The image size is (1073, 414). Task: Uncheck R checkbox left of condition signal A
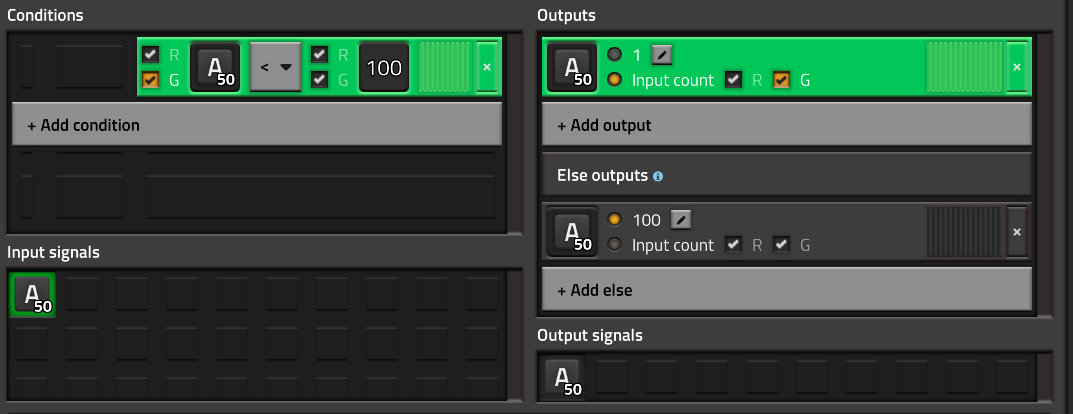[151, 55]
